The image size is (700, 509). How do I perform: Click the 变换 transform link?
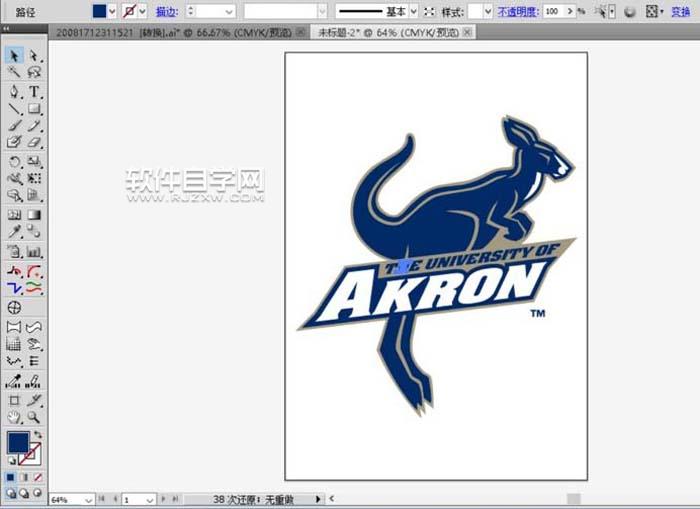[x=680, y=11]
